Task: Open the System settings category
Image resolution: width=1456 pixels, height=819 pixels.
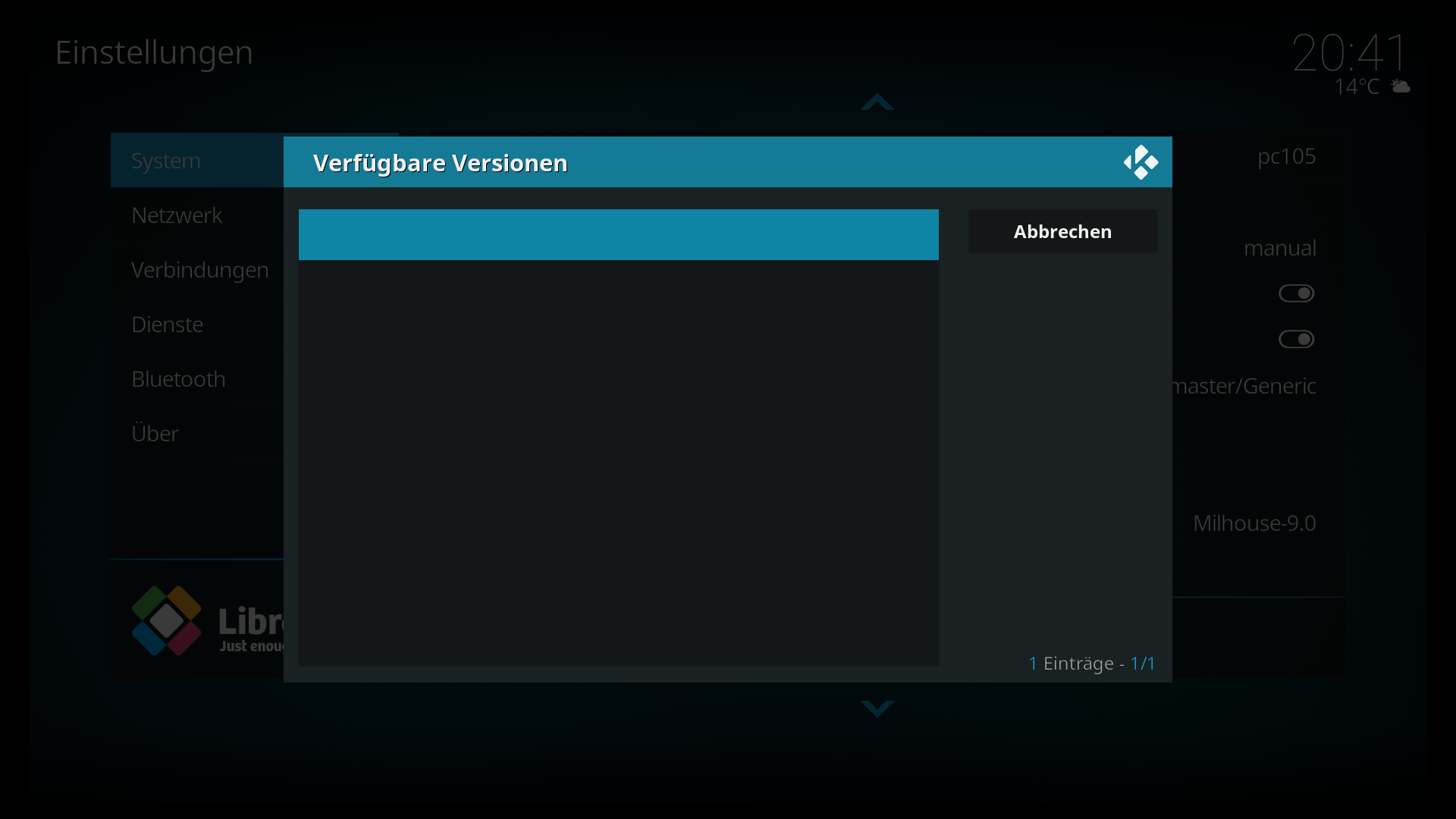Action: pyautogui.click(x=197, y=161)
